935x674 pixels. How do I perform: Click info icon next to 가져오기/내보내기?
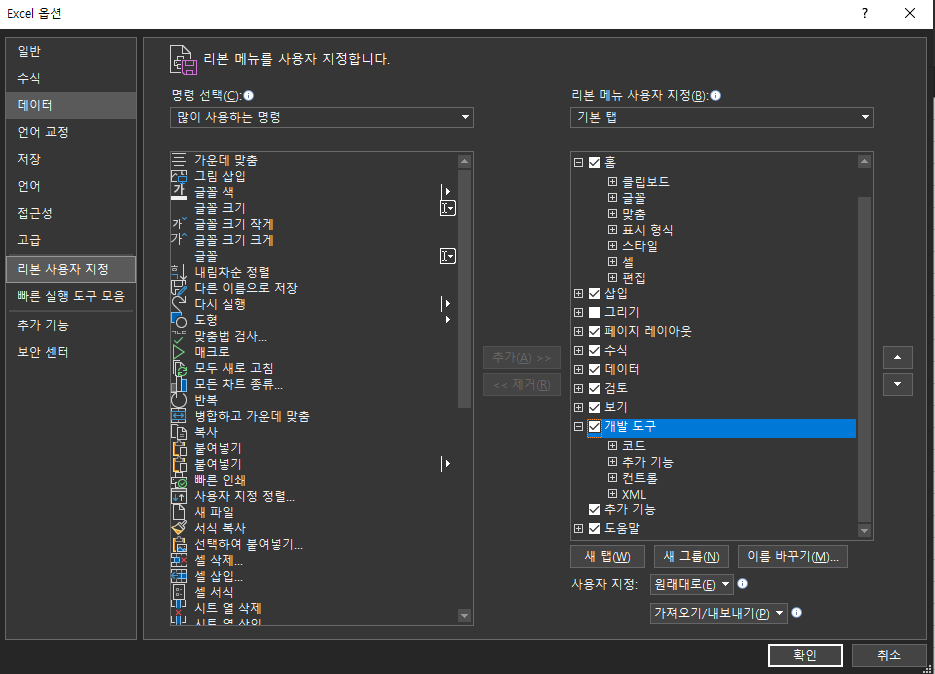796,613
